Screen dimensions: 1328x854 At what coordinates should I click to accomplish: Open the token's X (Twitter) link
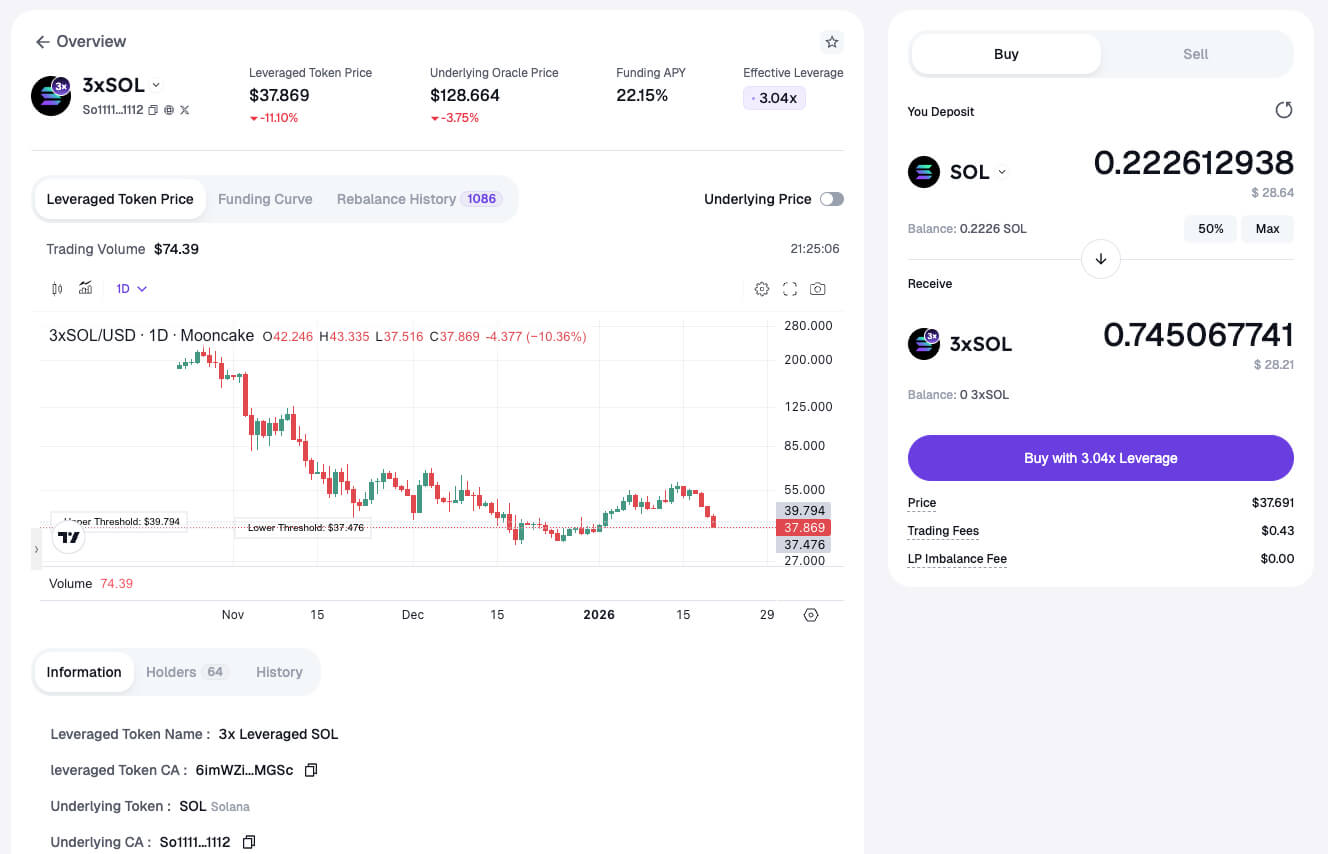pos(184,110)
